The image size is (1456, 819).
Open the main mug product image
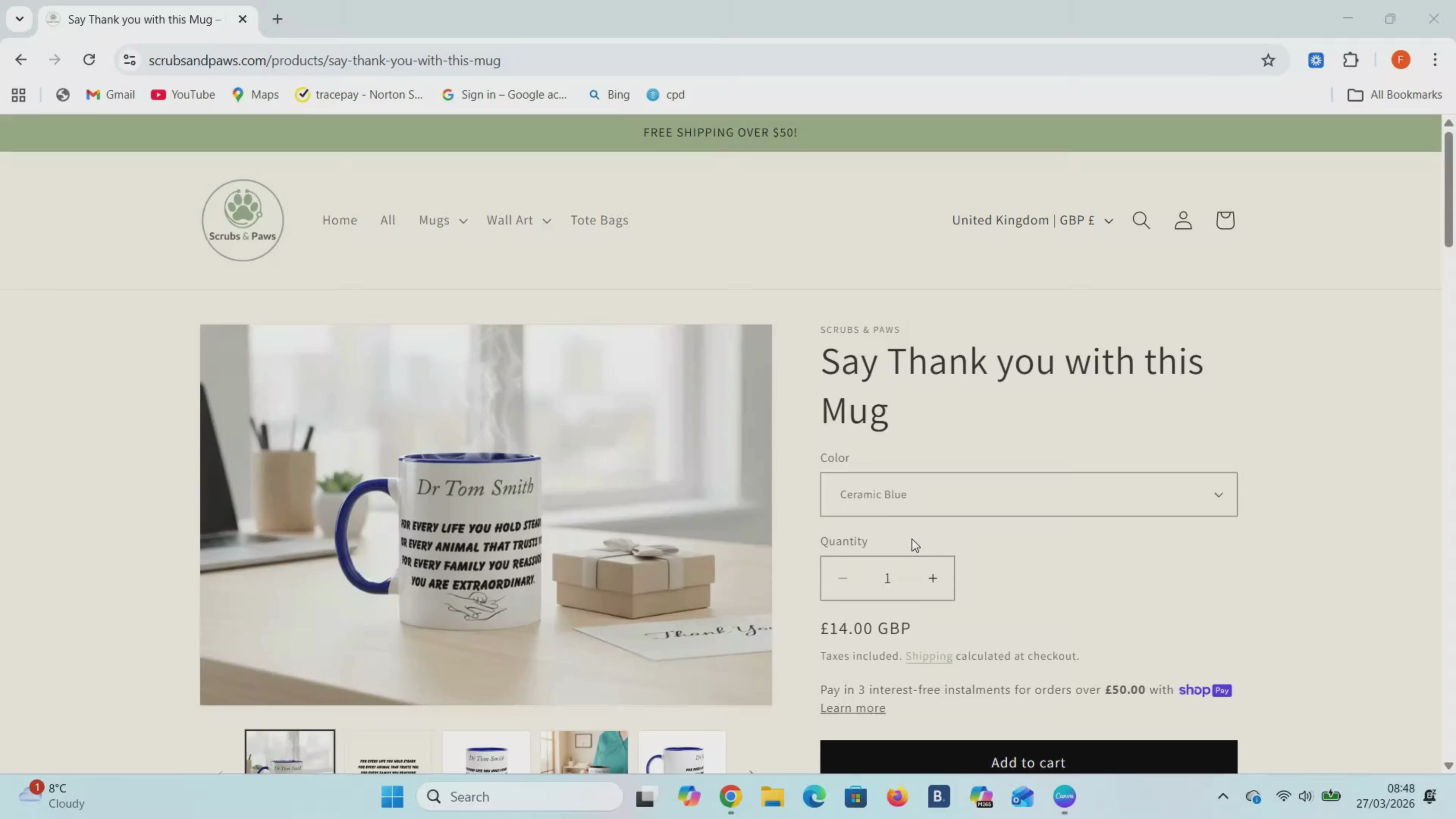pos(486,515)
